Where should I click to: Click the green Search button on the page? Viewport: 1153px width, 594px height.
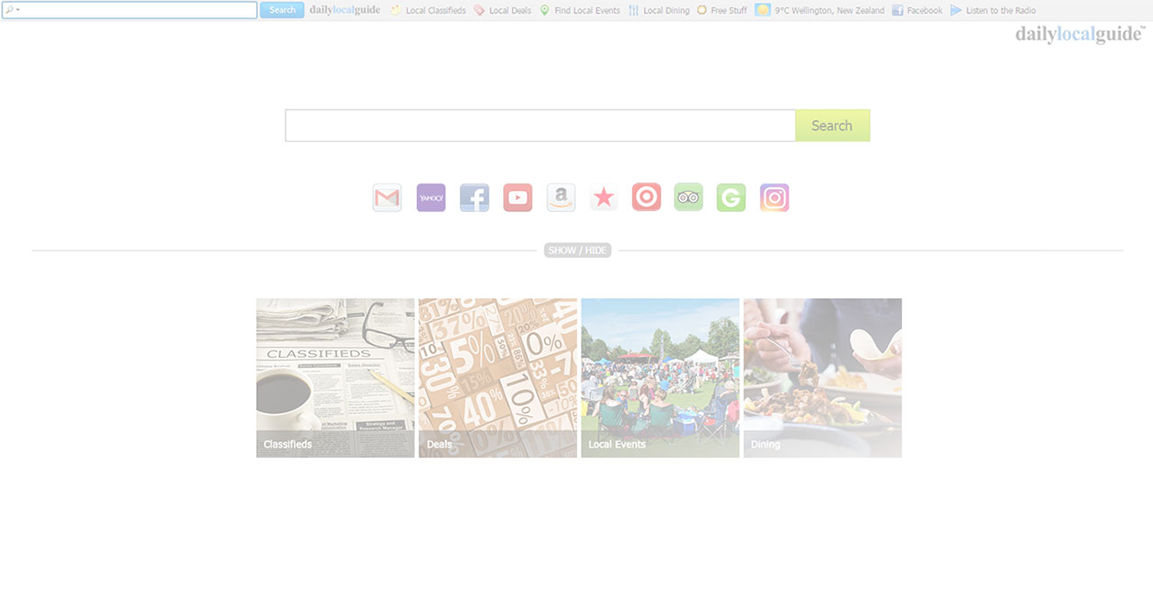pos(832,126)
